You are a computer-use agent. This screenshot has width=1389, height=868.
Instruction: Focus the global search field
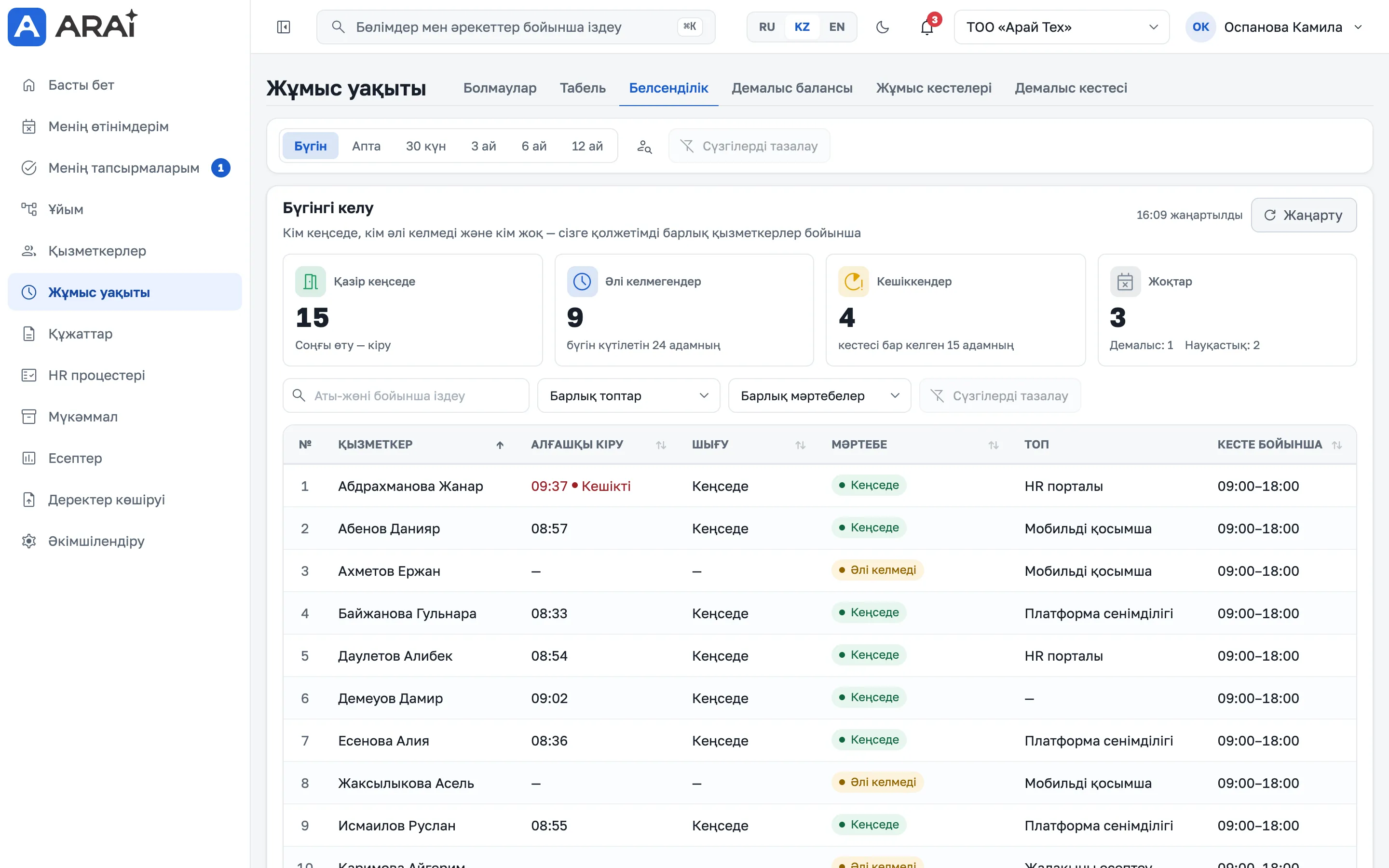point(516,27)
